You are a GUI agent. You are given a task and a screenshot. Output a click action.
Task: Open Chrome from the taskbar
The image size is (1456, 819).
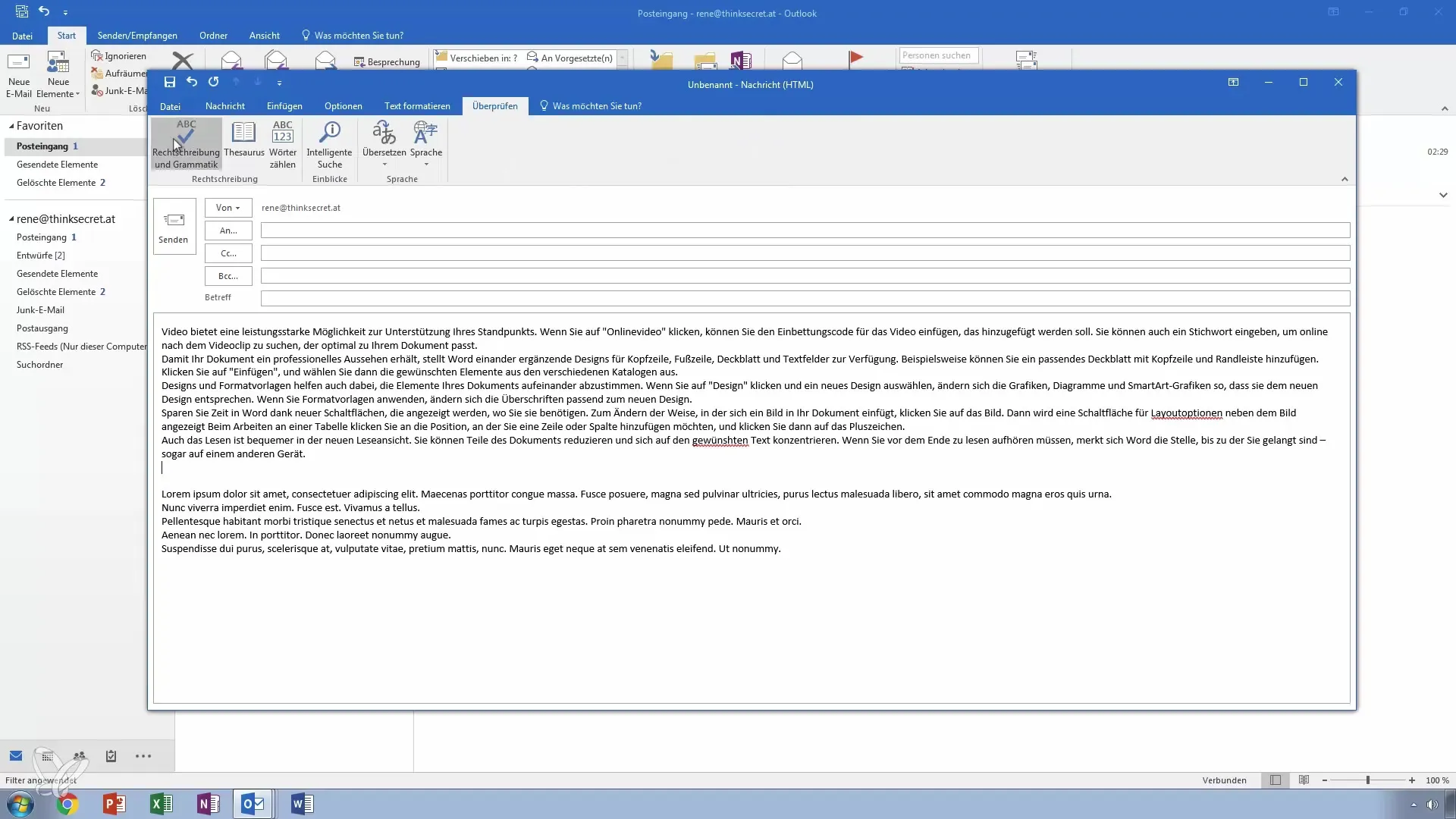[67, 804]
